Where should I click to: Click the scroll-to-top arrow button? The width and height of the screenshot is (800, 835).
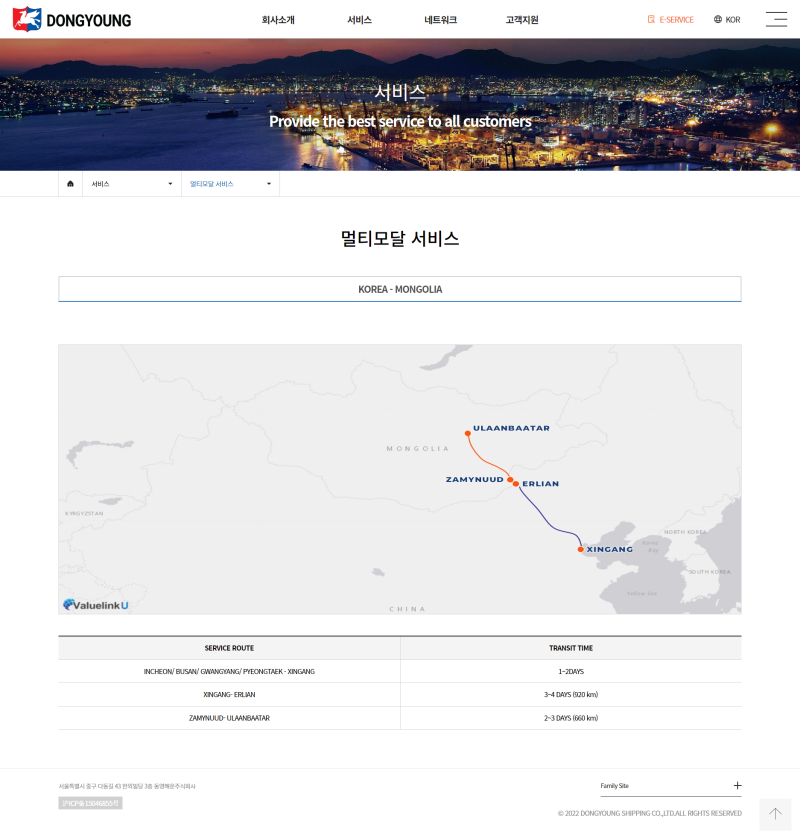[x=775, y=814]
